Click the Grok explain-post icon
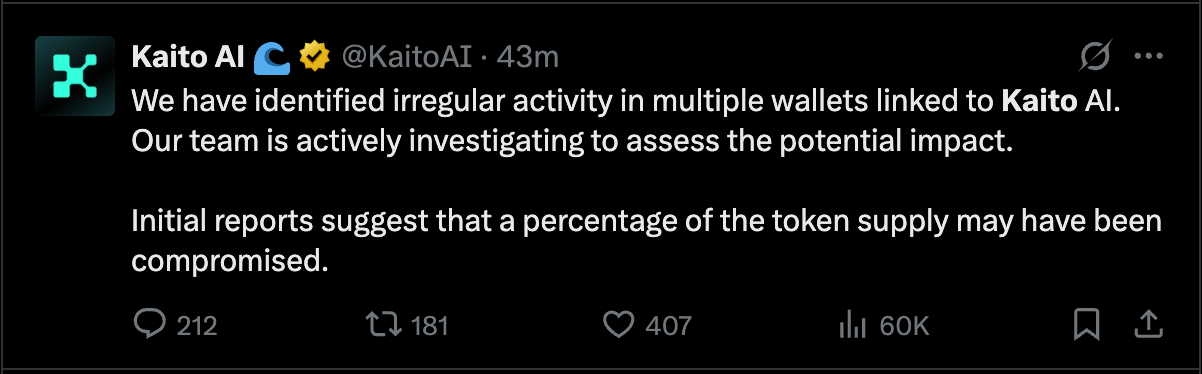Image resolution: width=1202 pixels, height=374 pixels. pyautogui.click(x=1095, y=58)
